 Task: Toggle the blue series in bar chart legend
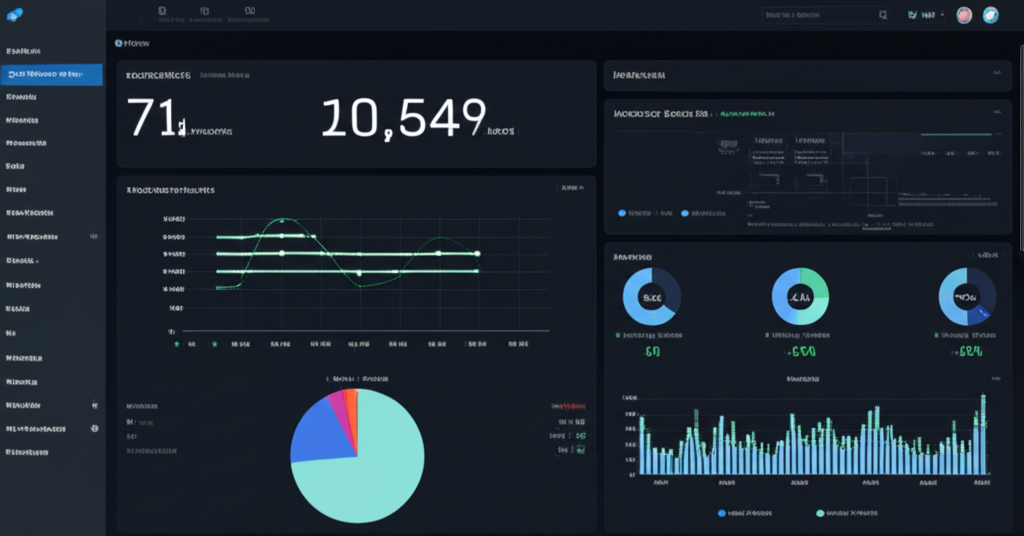[722, 512]
